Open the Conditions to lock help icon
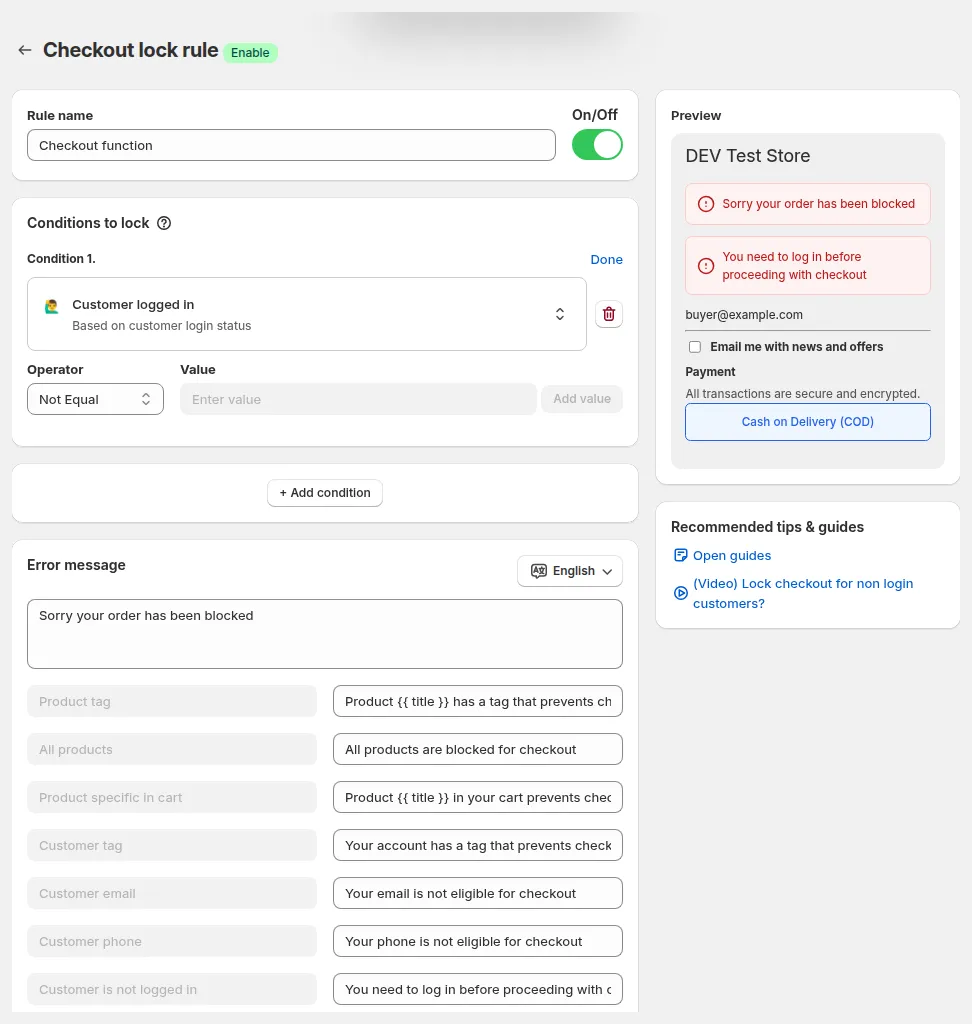Image resolution: width=972 pixels, height=1024 pixels. pyautogui.click(x=164, y=223)
